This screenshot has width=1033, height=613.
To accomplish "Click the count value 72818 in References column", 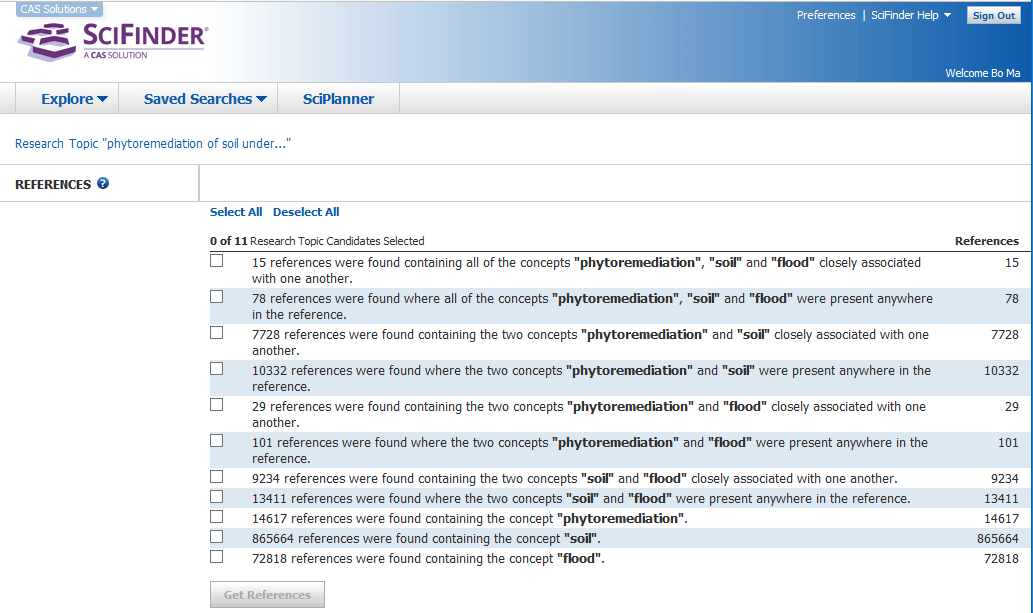I will pyautogui.click(x=1001, y=559).
